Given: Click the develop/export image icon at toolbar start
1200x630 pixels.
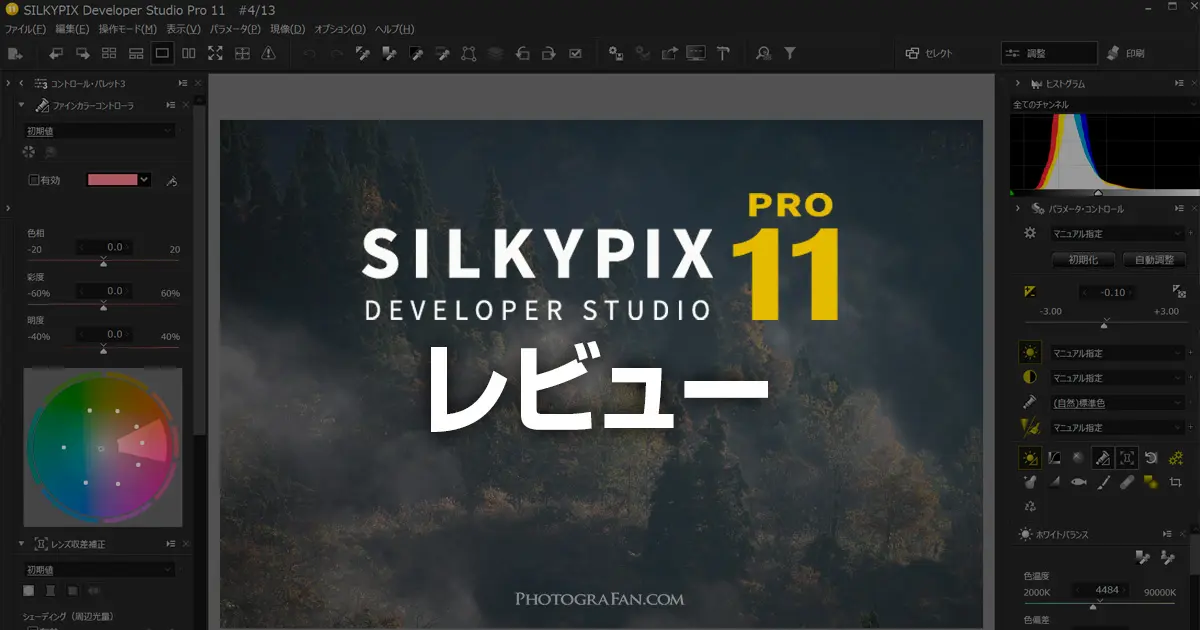Looking at the screenshot, I should pyautogui.click(x=15, y=53).
